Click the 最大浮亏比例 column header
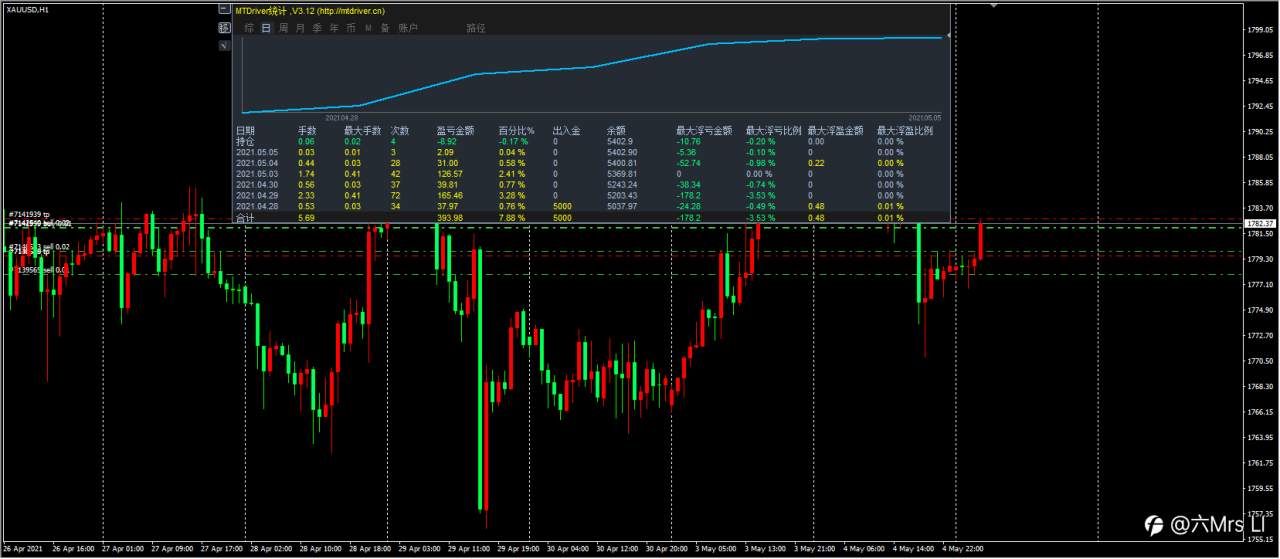Image resolution: width=1280 pixels, height=559 pixels. tap(773, 130)
